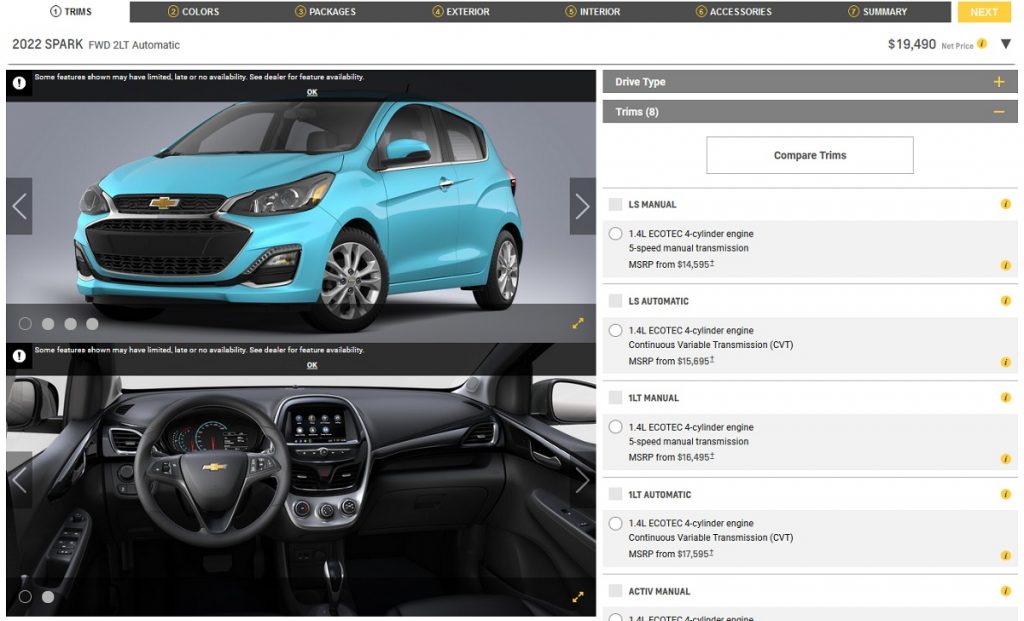Select second exterior image carousel dot

tap(48, 323)
